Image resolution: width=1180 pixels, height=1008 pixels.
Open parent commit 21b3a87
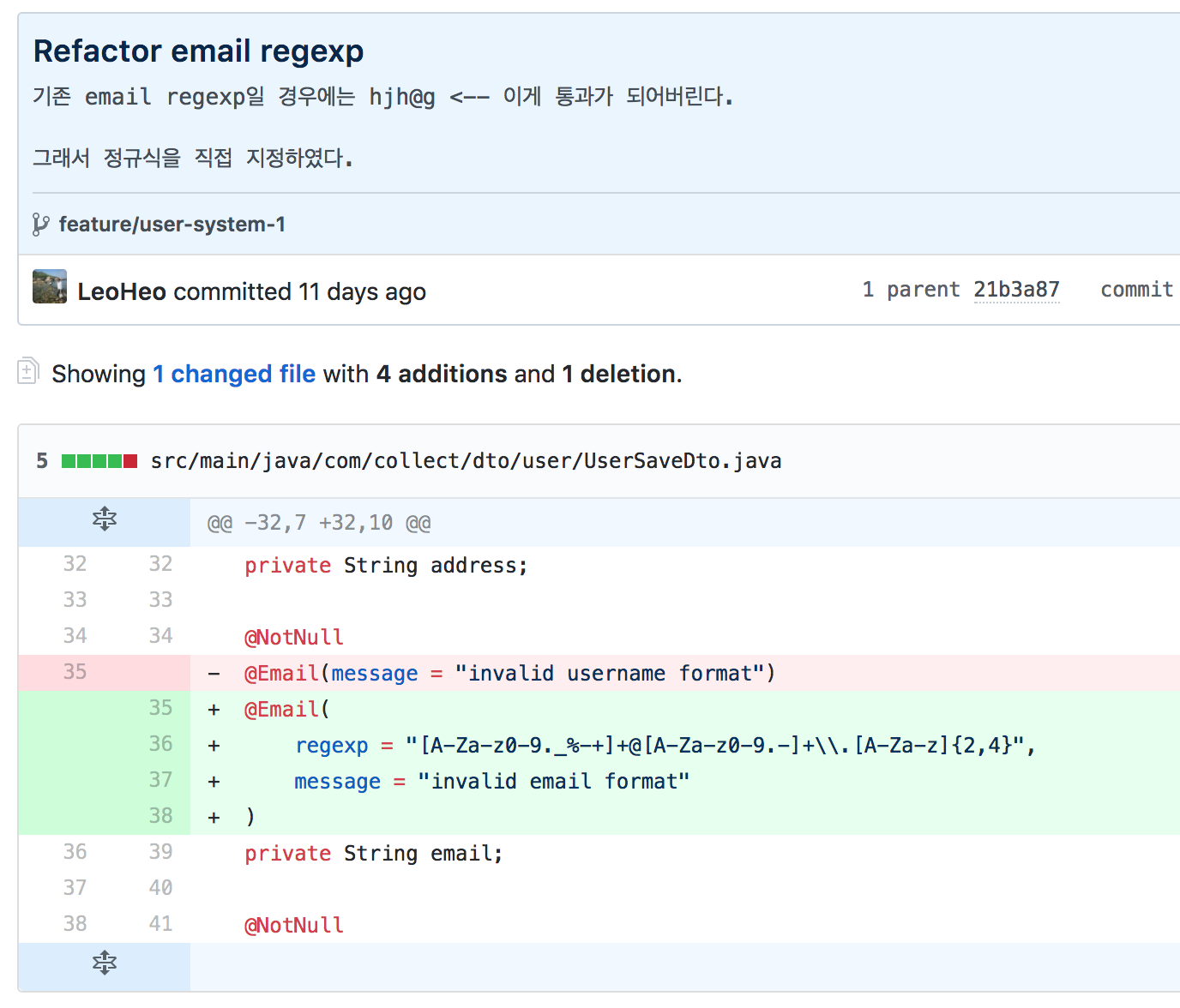click(x=1016, y=290)
